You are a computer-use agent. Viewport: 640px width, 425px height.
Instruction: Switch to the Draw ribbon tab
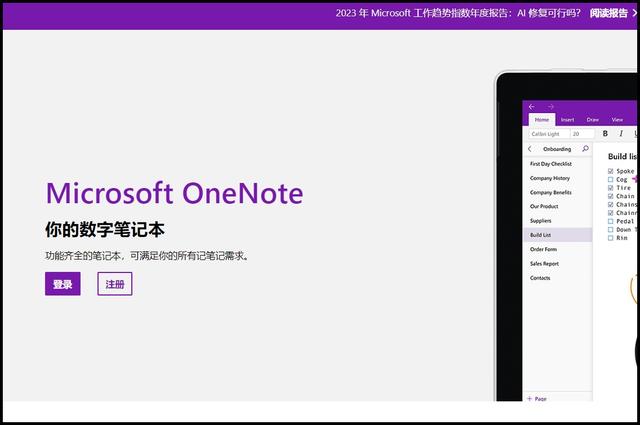593,120
